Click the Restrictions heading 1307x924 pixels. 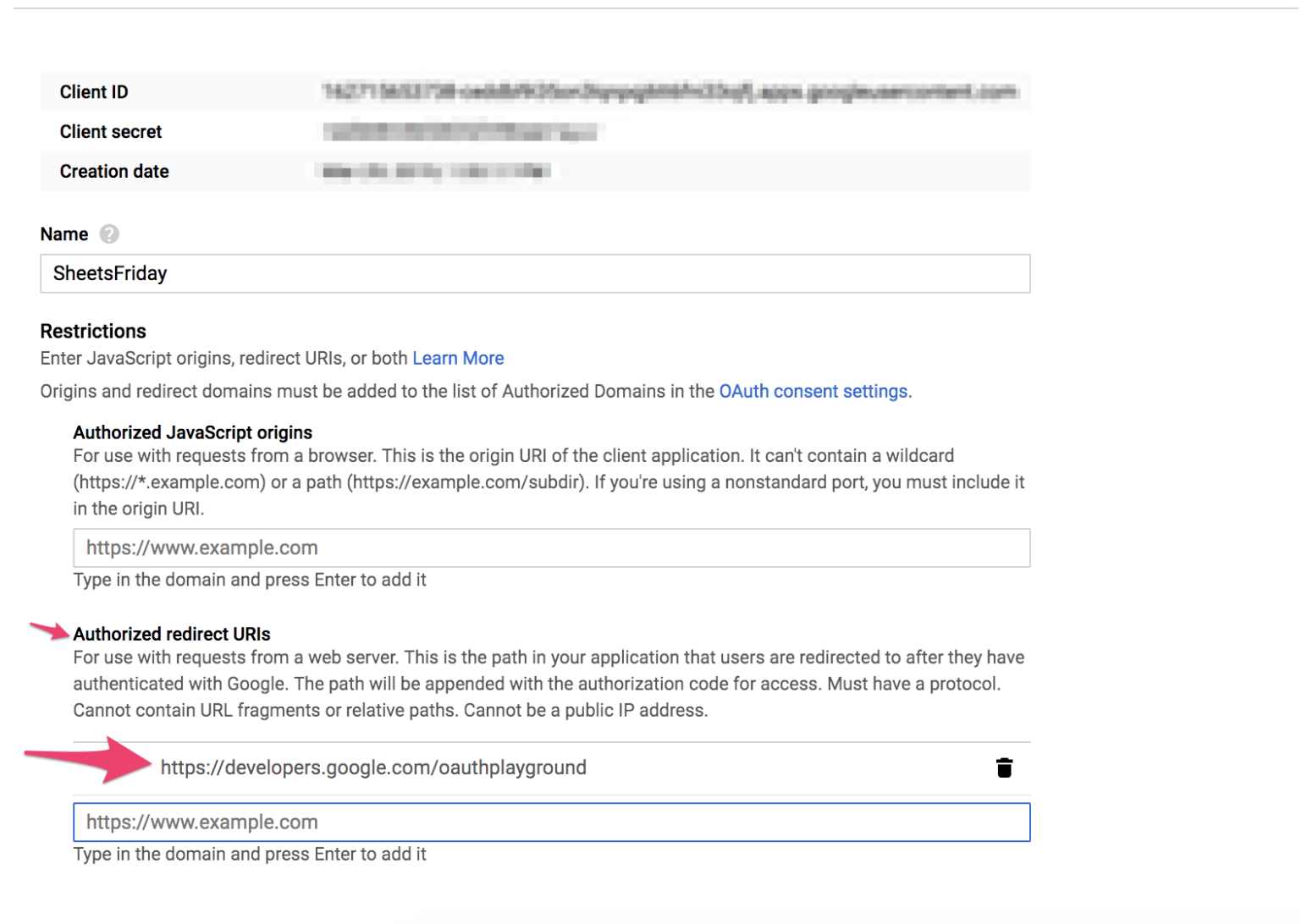click(93, 331)
